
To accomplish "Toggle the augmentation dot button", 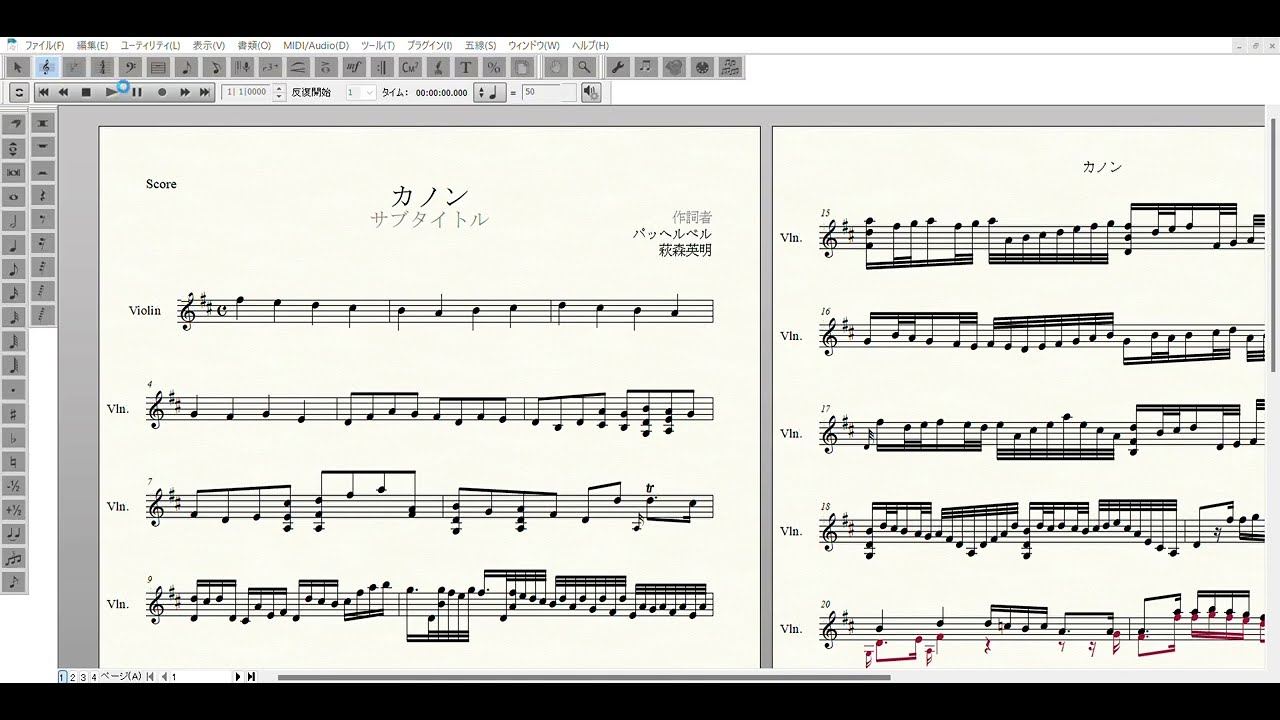I will click(14, 389).
